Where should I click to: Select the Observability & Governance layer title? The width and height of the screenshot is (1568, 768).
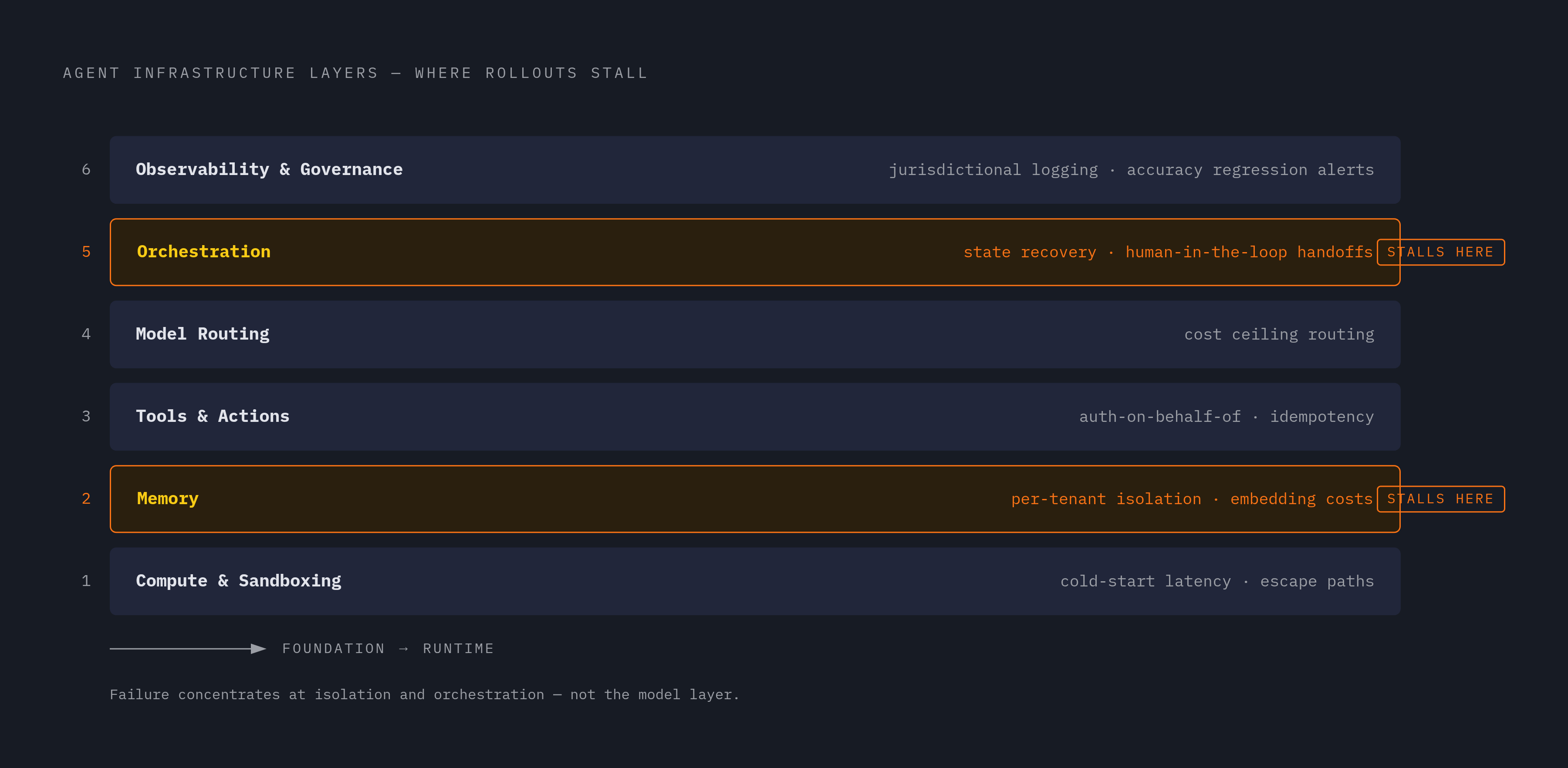[269, 169]
